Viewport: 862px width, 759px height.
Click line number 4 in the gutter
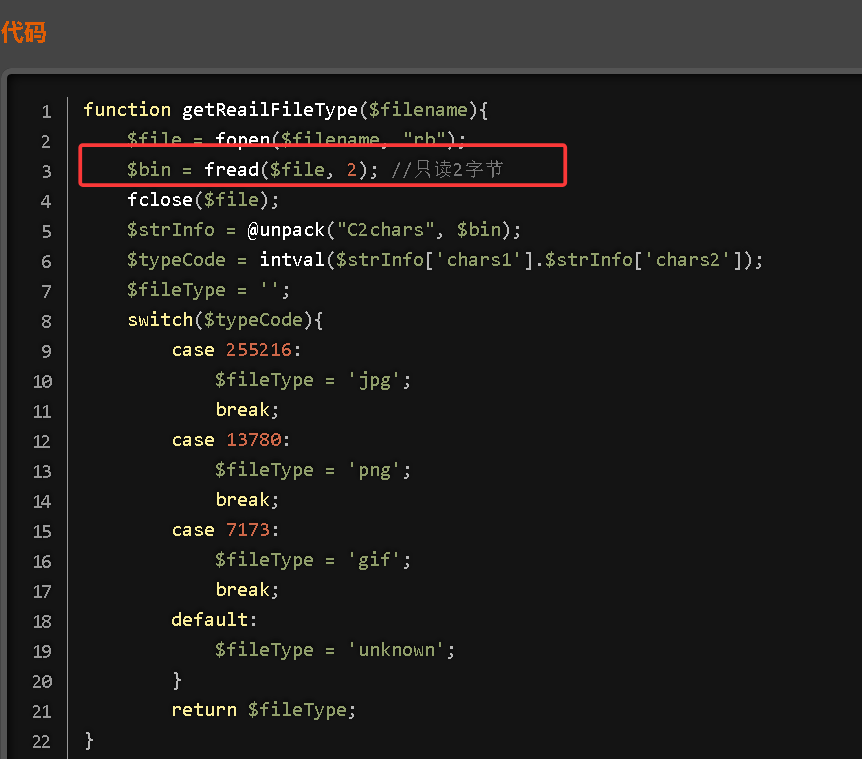click(x=46, y=201)
